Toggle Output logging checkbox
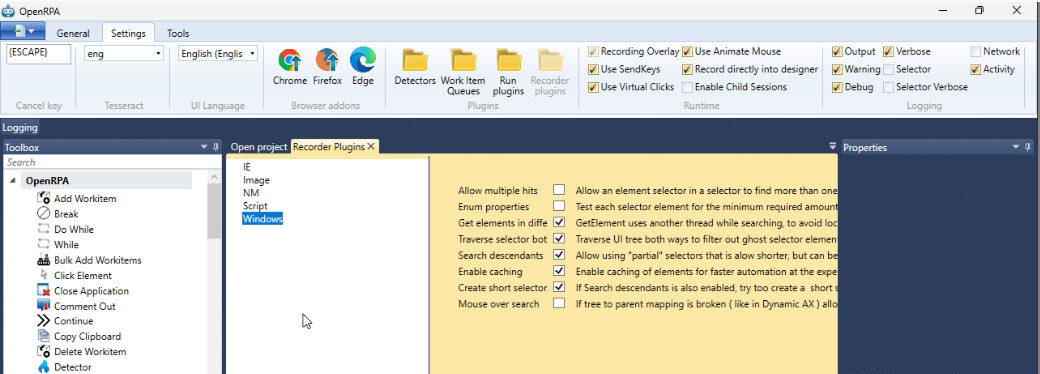Image resolution: width=1040 pixels, height=374 pixels. coord(836,51)
